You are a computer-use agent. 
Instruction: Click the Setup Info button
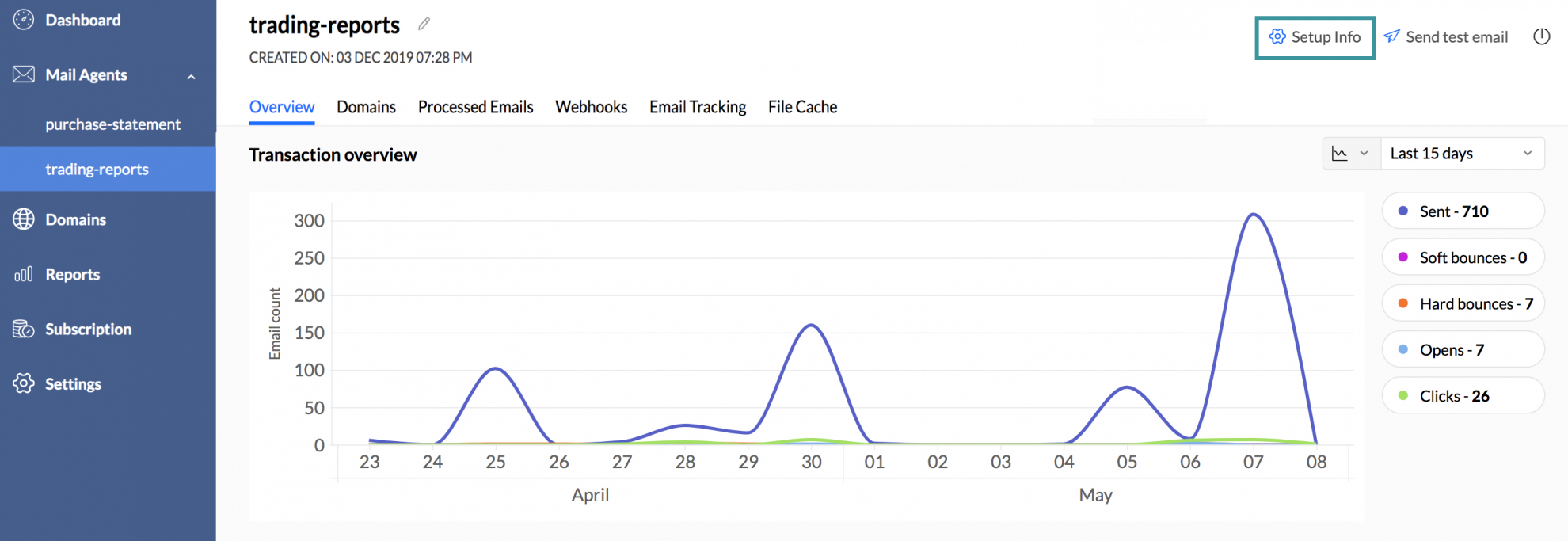(x=1315, y=37)
